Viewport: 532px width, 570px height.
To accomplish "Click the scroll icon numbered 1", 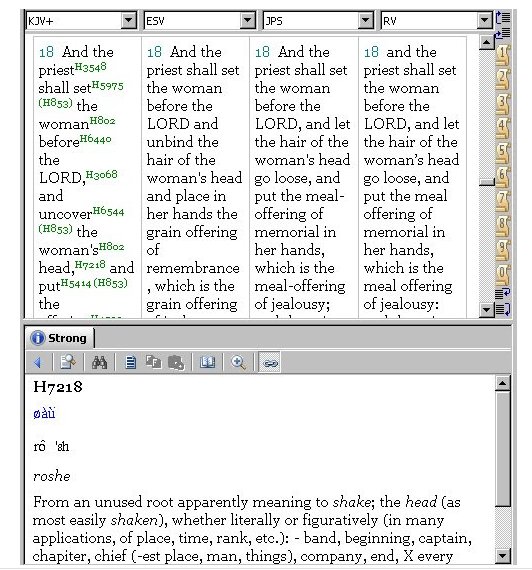I will pos(503,55).
